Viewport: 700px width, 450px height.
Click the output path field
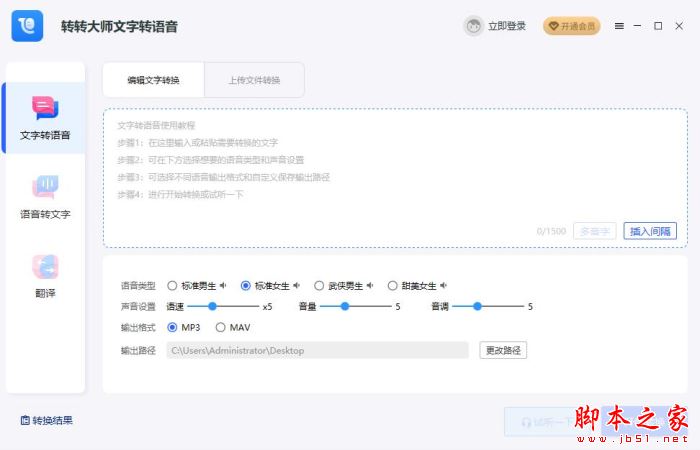point(318,350)
